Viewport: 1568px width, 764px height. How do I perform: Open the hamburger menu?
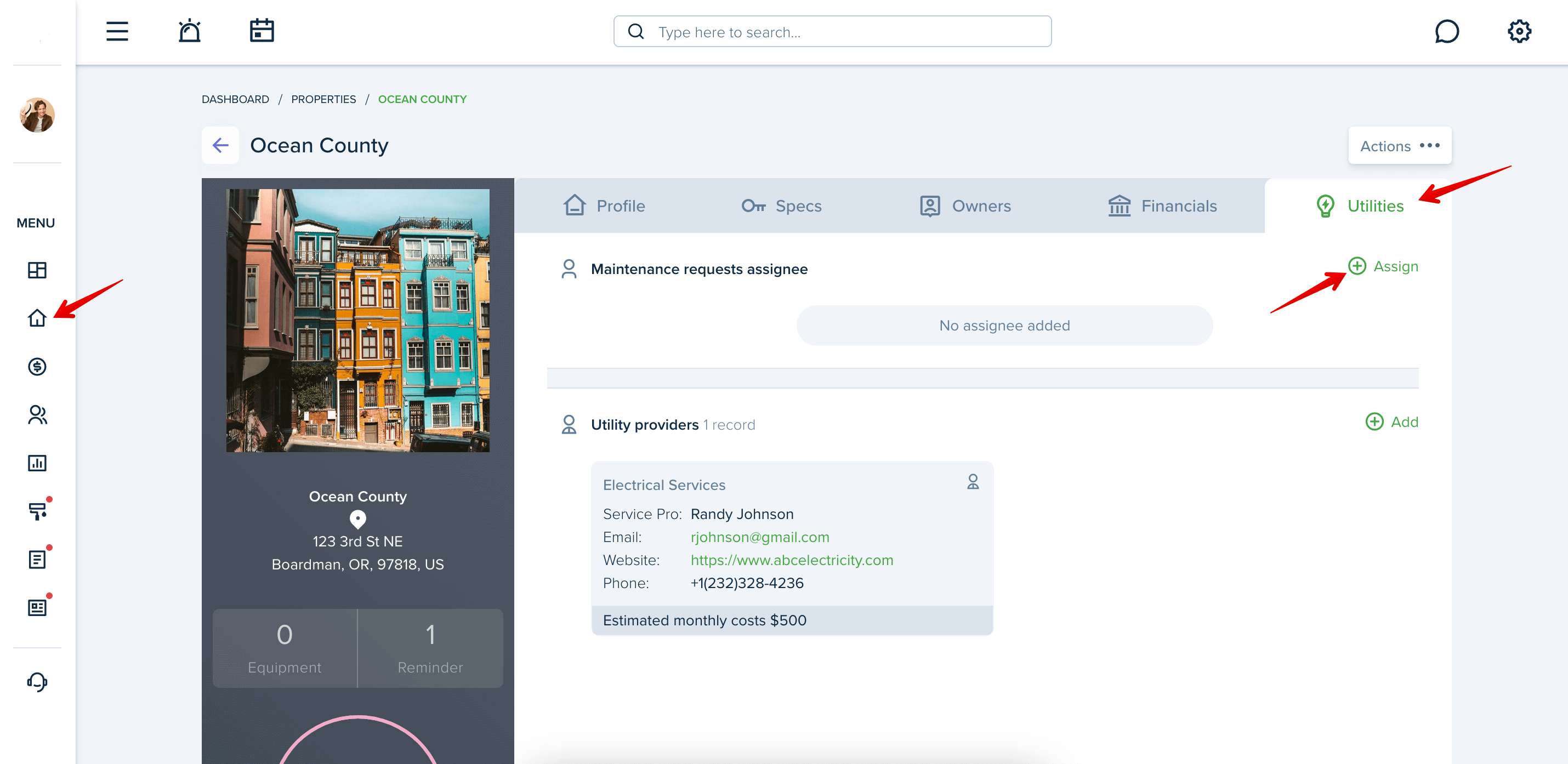coord(117,31)
